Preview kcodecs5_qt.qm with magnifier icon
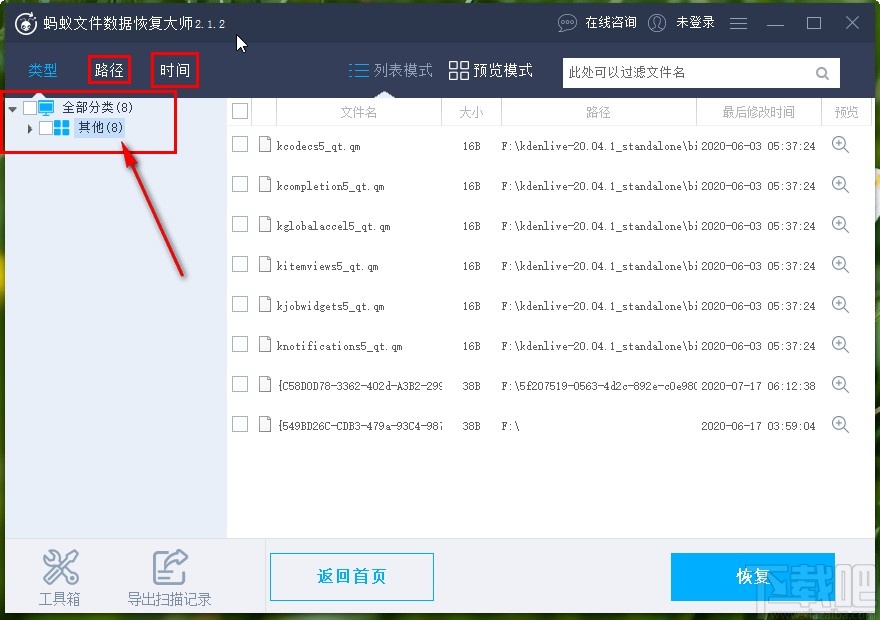 tap(840, 145)
